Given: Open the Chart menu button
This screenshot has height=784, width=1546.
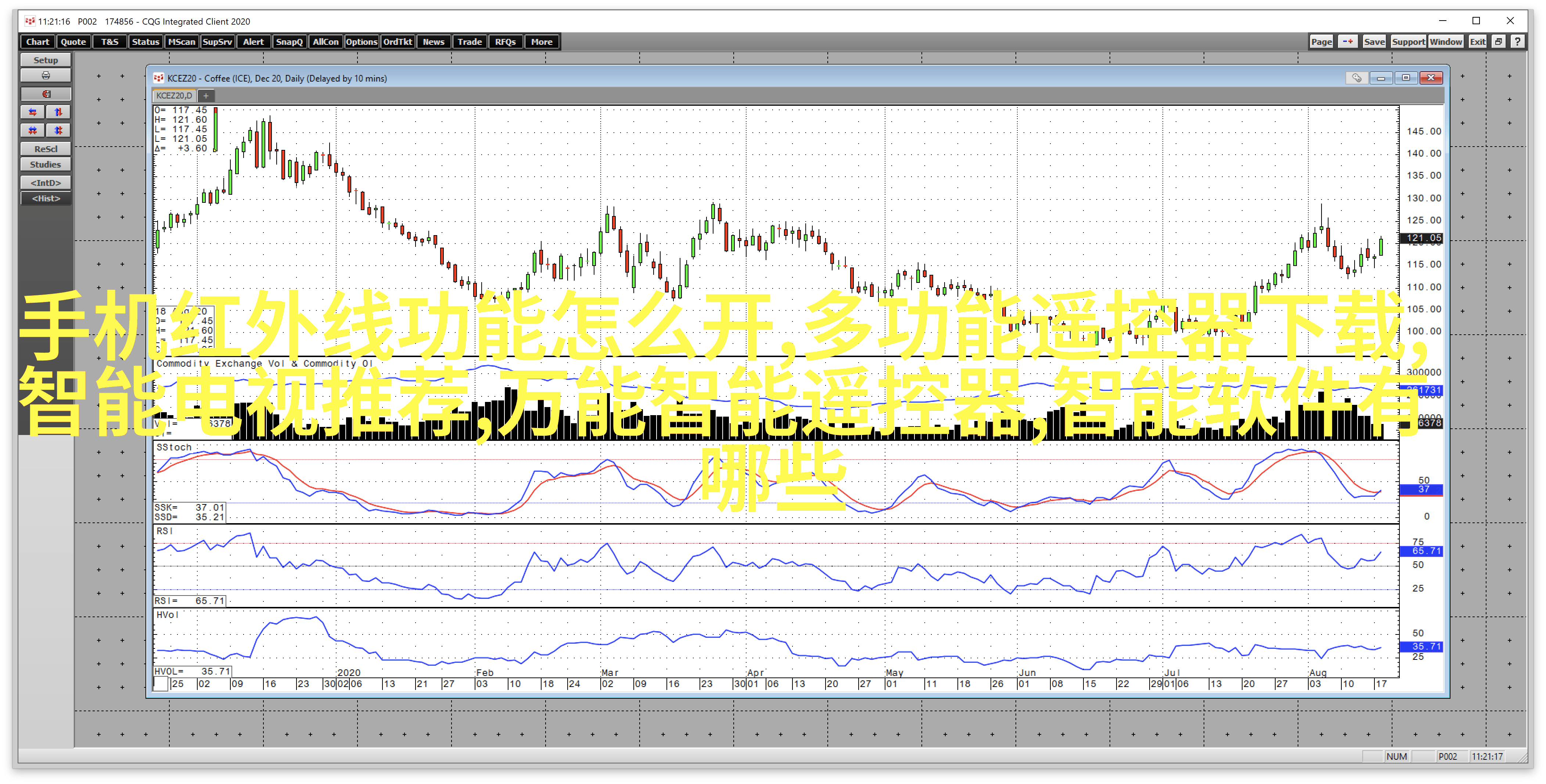Looking at the screenshot, I should [38, 42].
